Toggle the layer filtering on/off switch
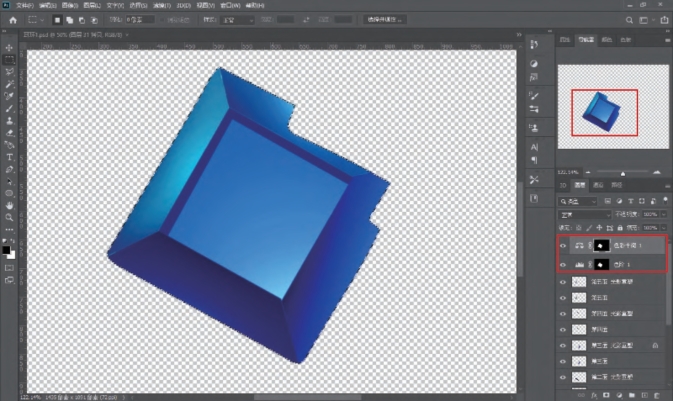Image resolution: width=673 pixels, height=401 pixels. [x=665, y=200]
